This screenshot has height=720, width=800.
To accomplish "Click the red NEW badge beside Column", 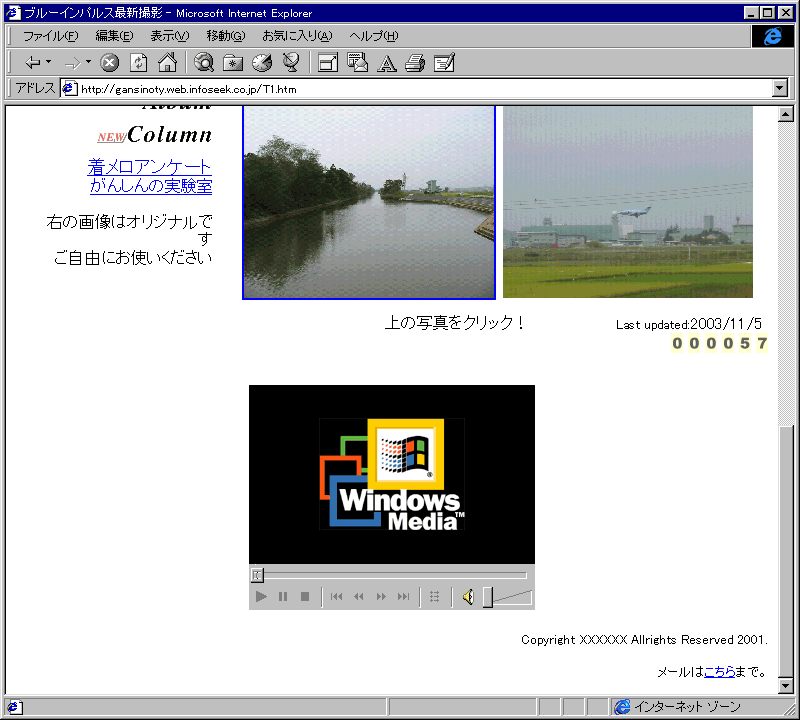I will point(111,137).
